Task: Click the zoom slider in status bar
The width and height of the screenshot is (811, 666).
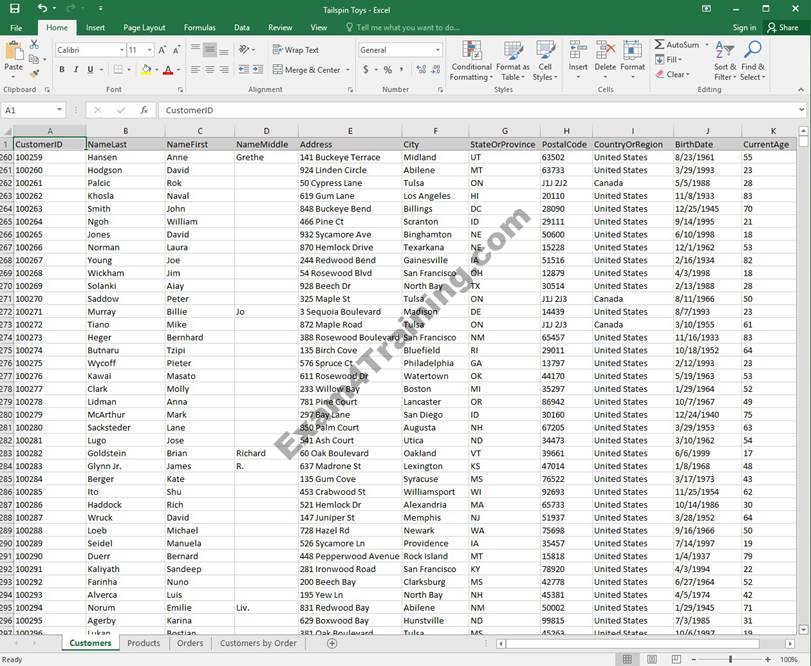Action: click(731, 659)
